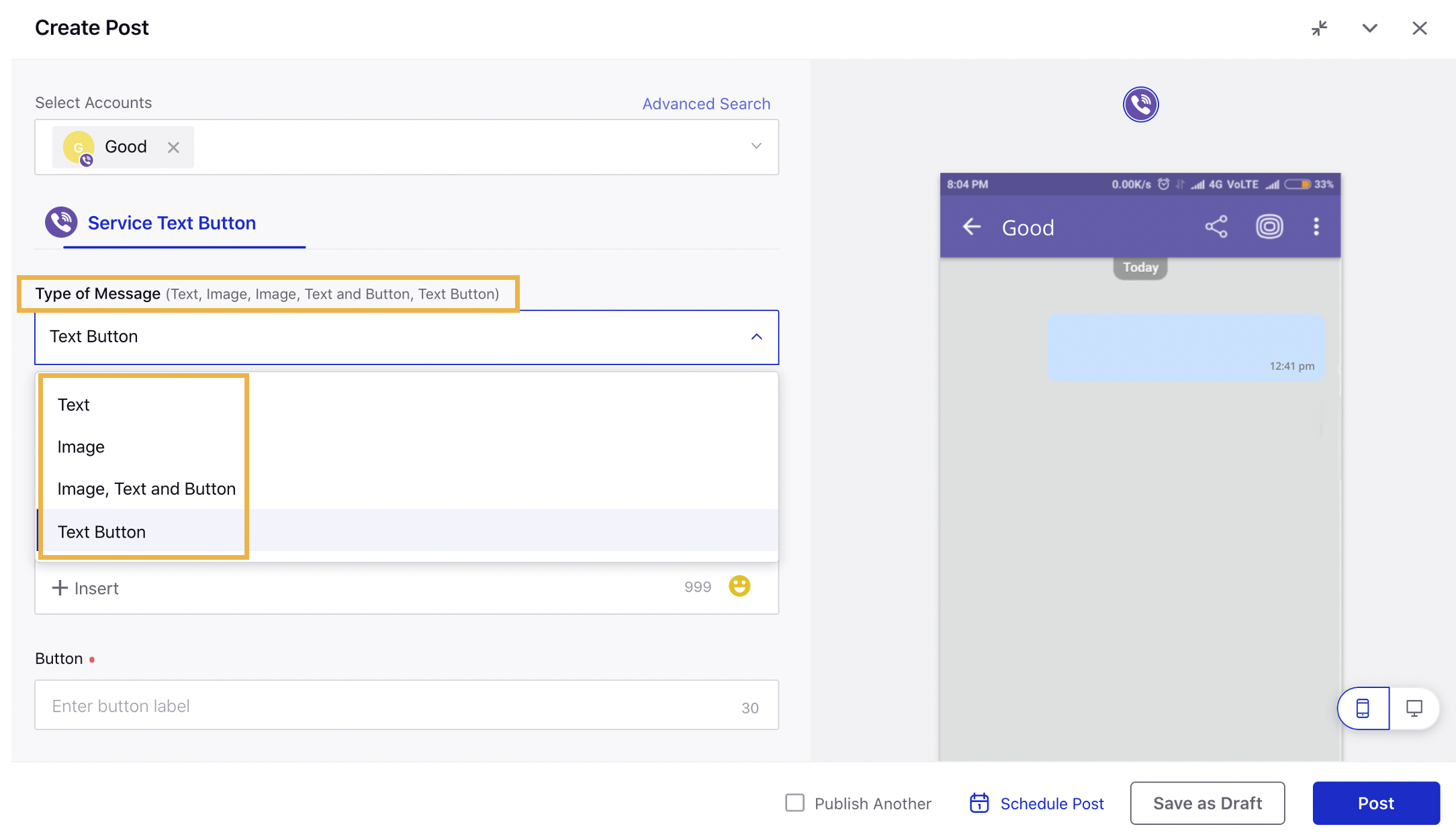This screenshot has height=839, width=1456.
Task: Click the emoji smiley icon in message area
Action: (x=740, y=586)
